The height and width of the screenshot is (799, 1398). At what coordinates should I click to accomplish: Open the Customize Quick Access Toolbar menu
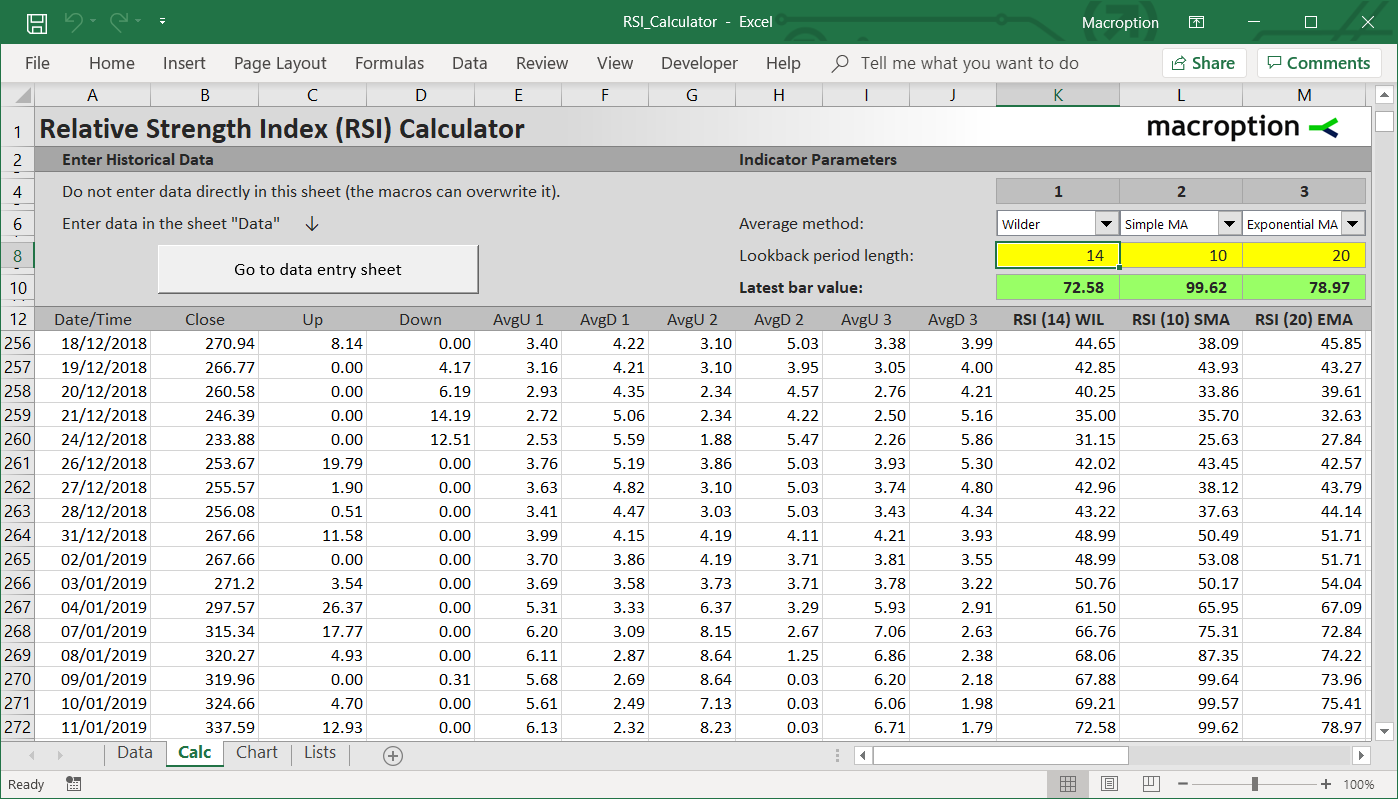pyautogui.click(x=162, y=22)
